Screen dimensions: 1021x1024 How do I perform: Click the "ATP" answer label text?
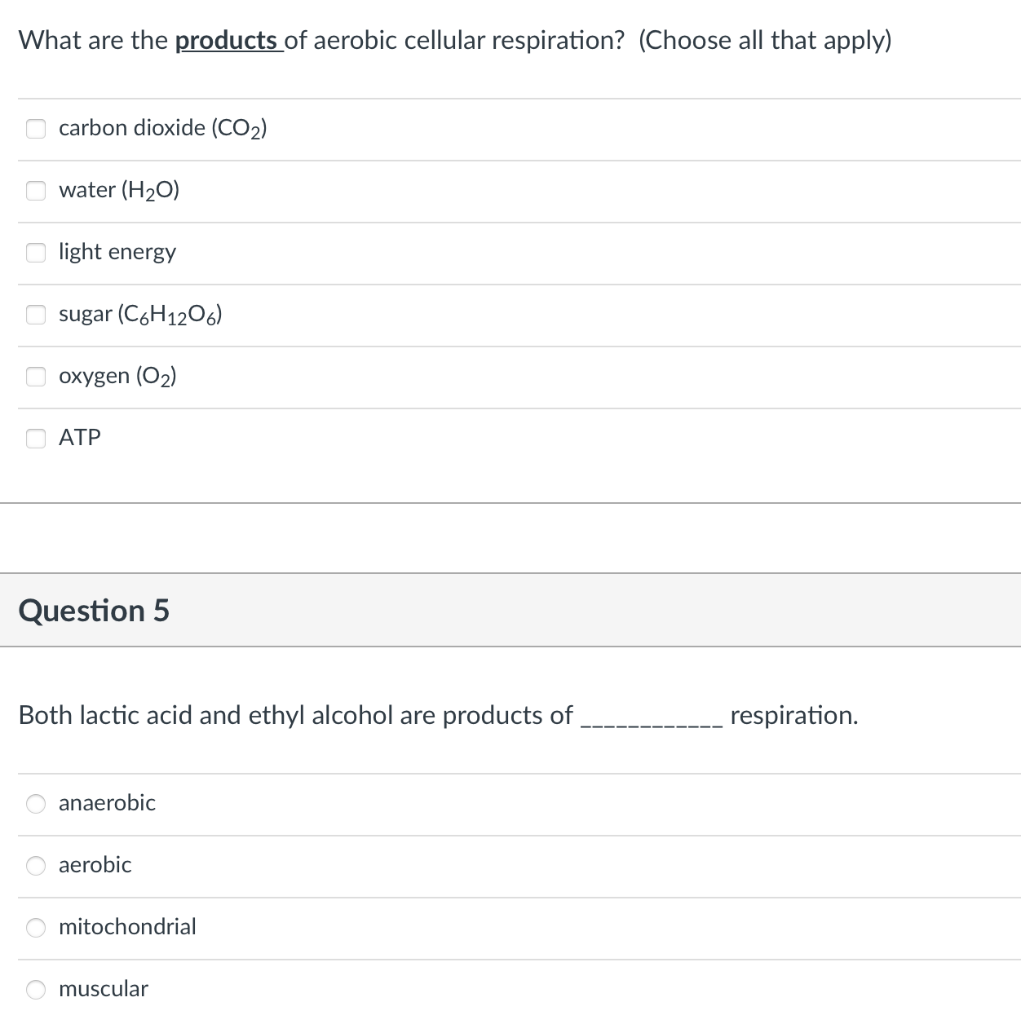80,438
